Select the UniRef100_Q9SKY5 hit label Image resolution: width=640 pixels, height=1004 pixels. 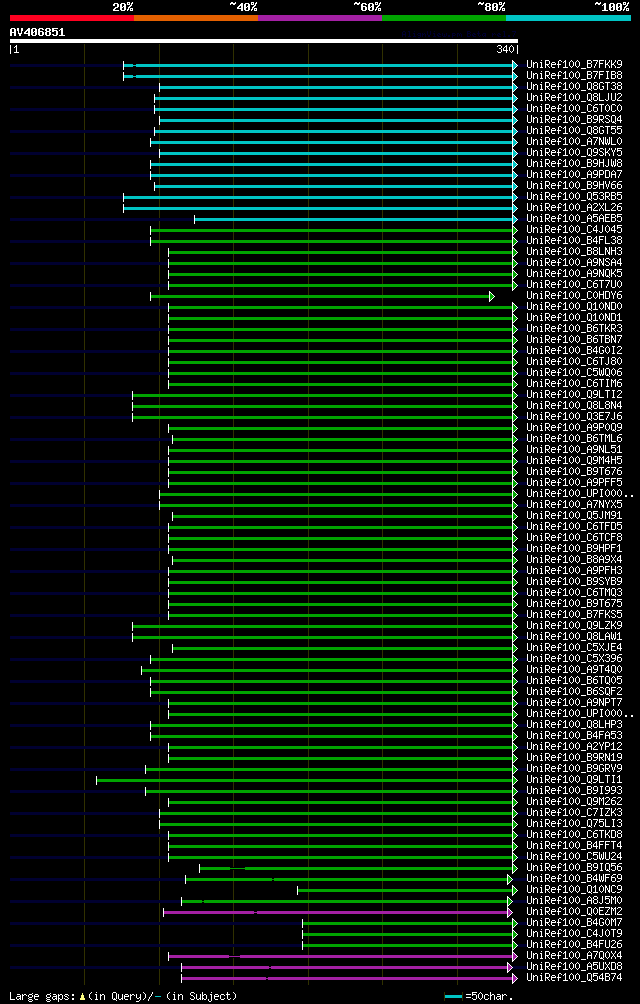[574, 152]
